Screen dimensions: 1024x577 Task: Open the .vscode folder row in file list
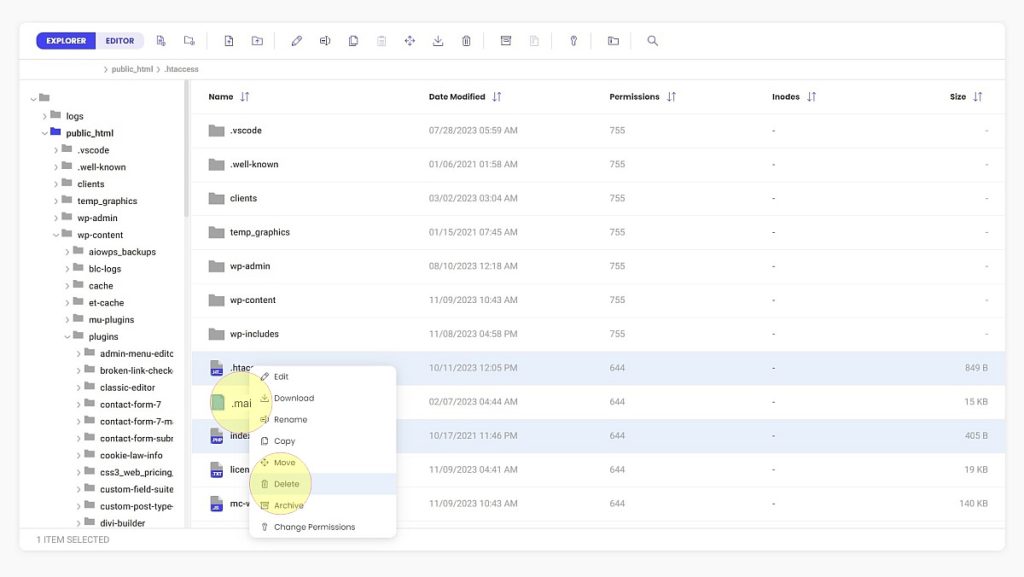pyautogui.click(x=598, y=131)
